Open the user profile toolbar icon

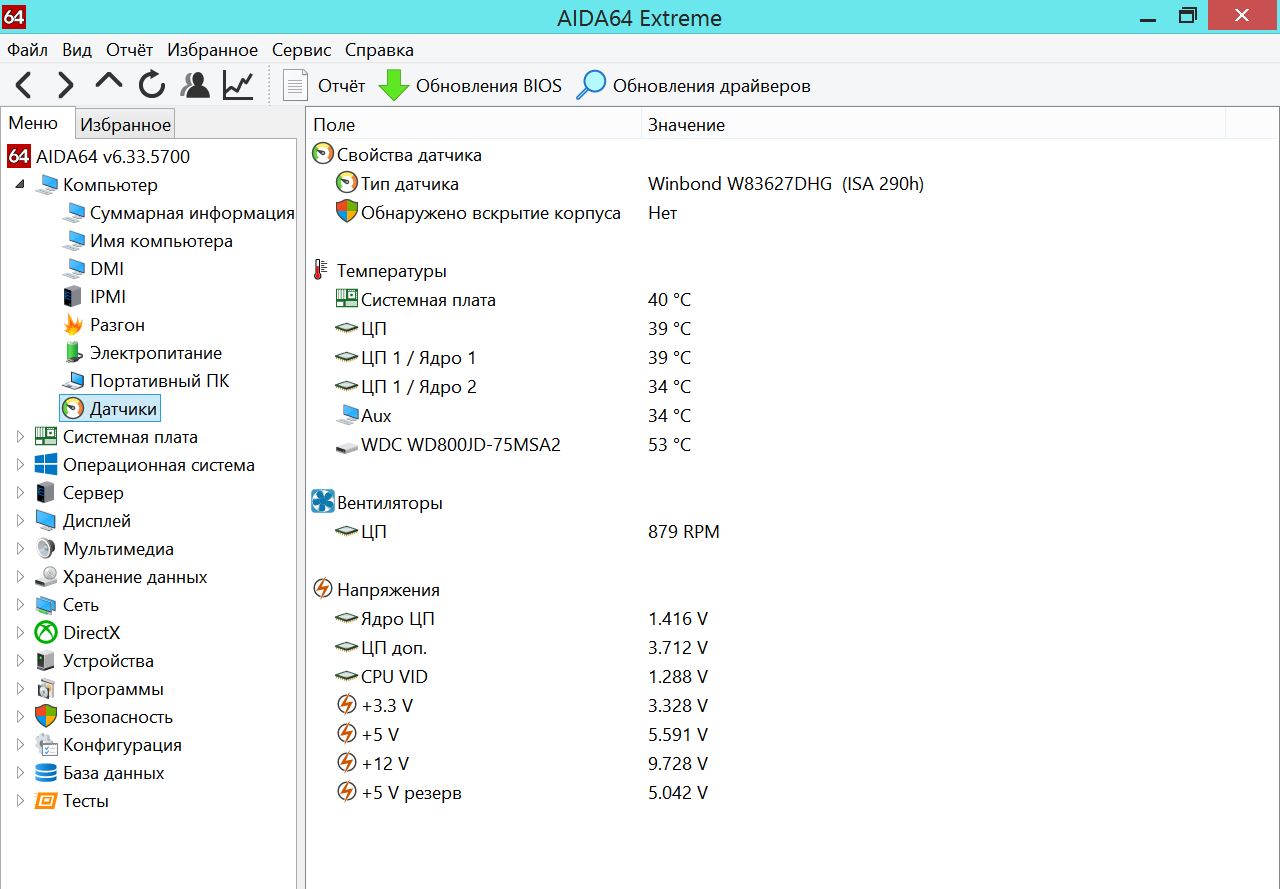(195, 86)
